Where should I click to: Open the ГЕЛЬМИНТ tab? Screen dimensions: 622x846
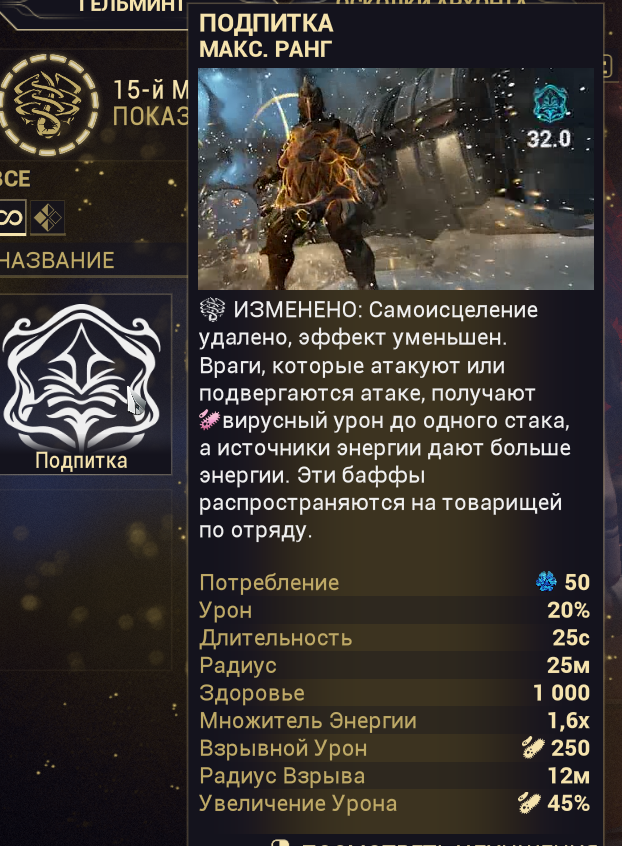129,6
